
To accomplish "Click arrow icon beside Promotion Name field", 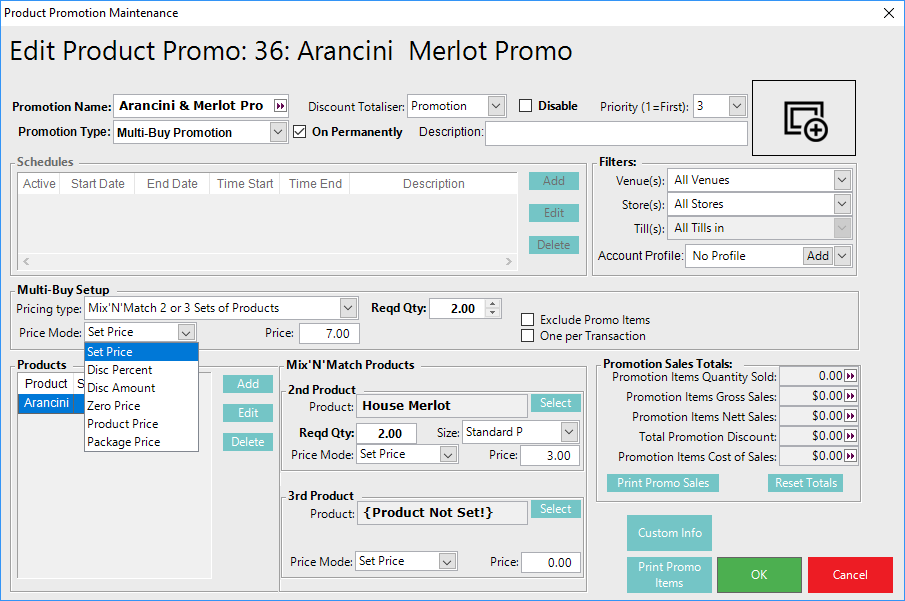I will 280,106.
